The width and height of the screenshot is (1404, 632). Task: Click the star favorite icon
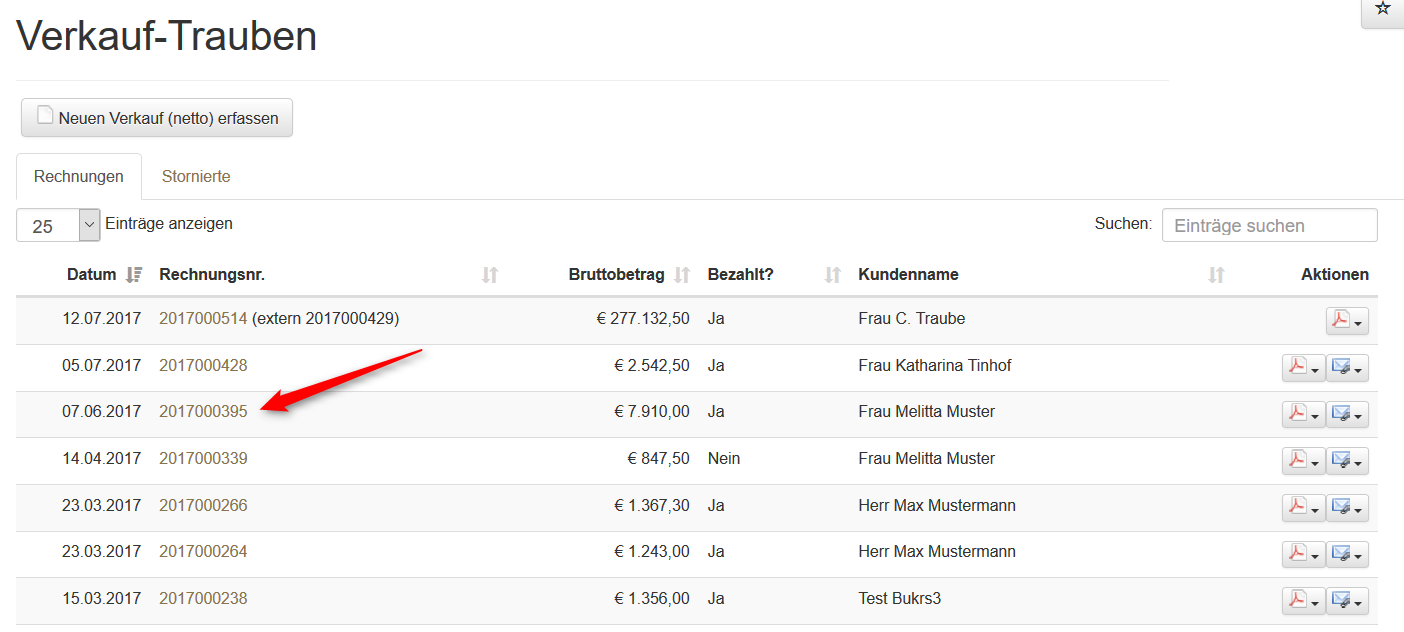tap(1383, 9)
